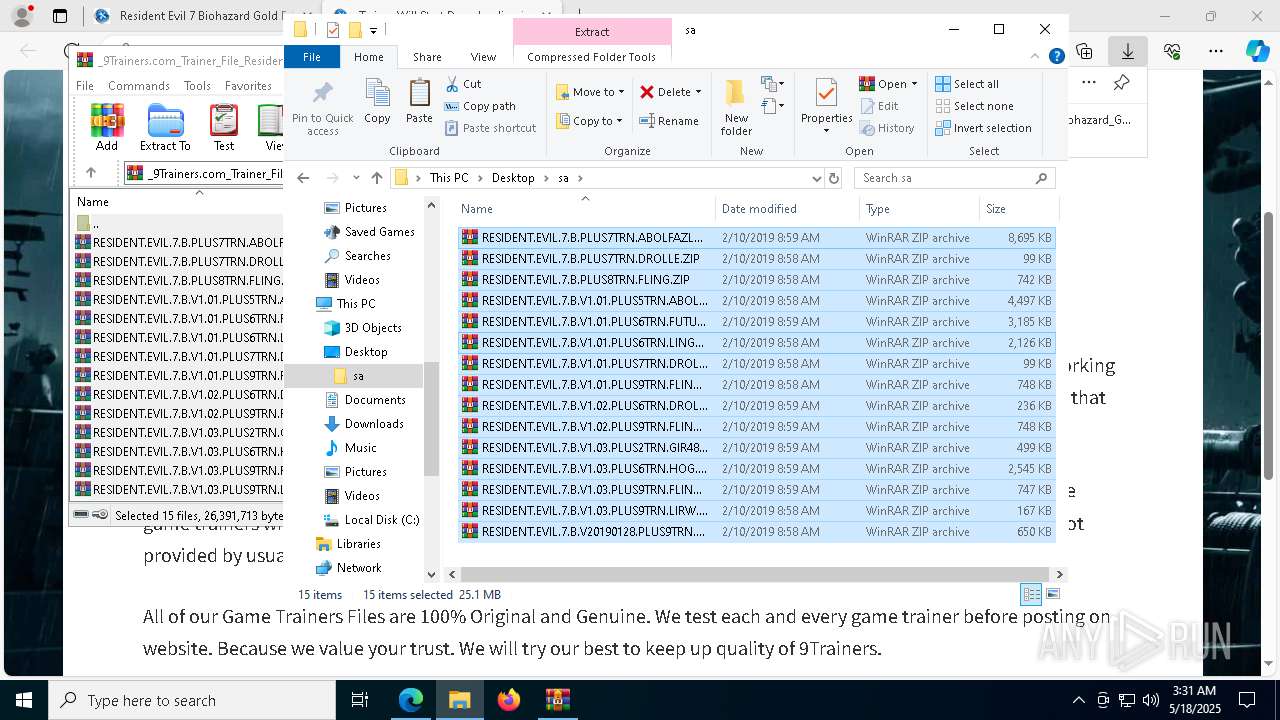1280x720 pixels.
Task: Click Edge downloads icon in browser toolbar
Action: click(x=1128, y=51)
